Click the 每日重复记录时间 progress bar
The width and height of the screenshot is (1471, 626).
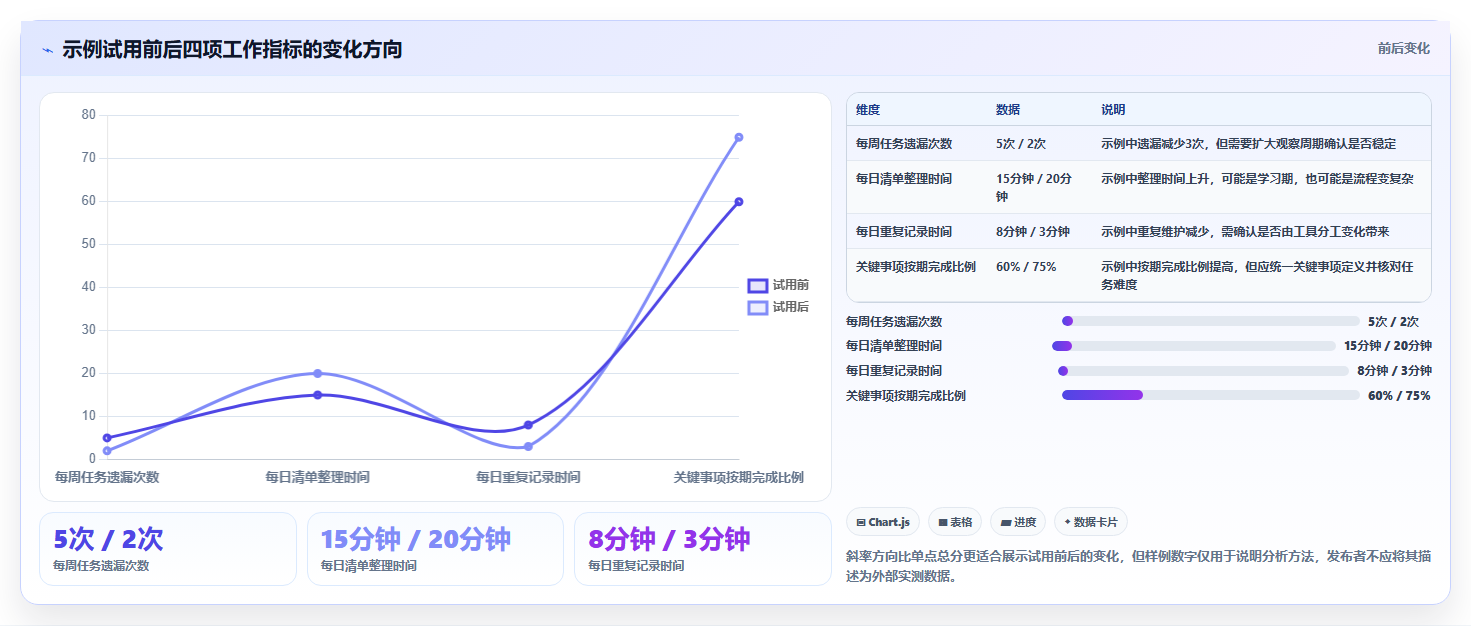pyautogui.click(x=1203, y=371)
